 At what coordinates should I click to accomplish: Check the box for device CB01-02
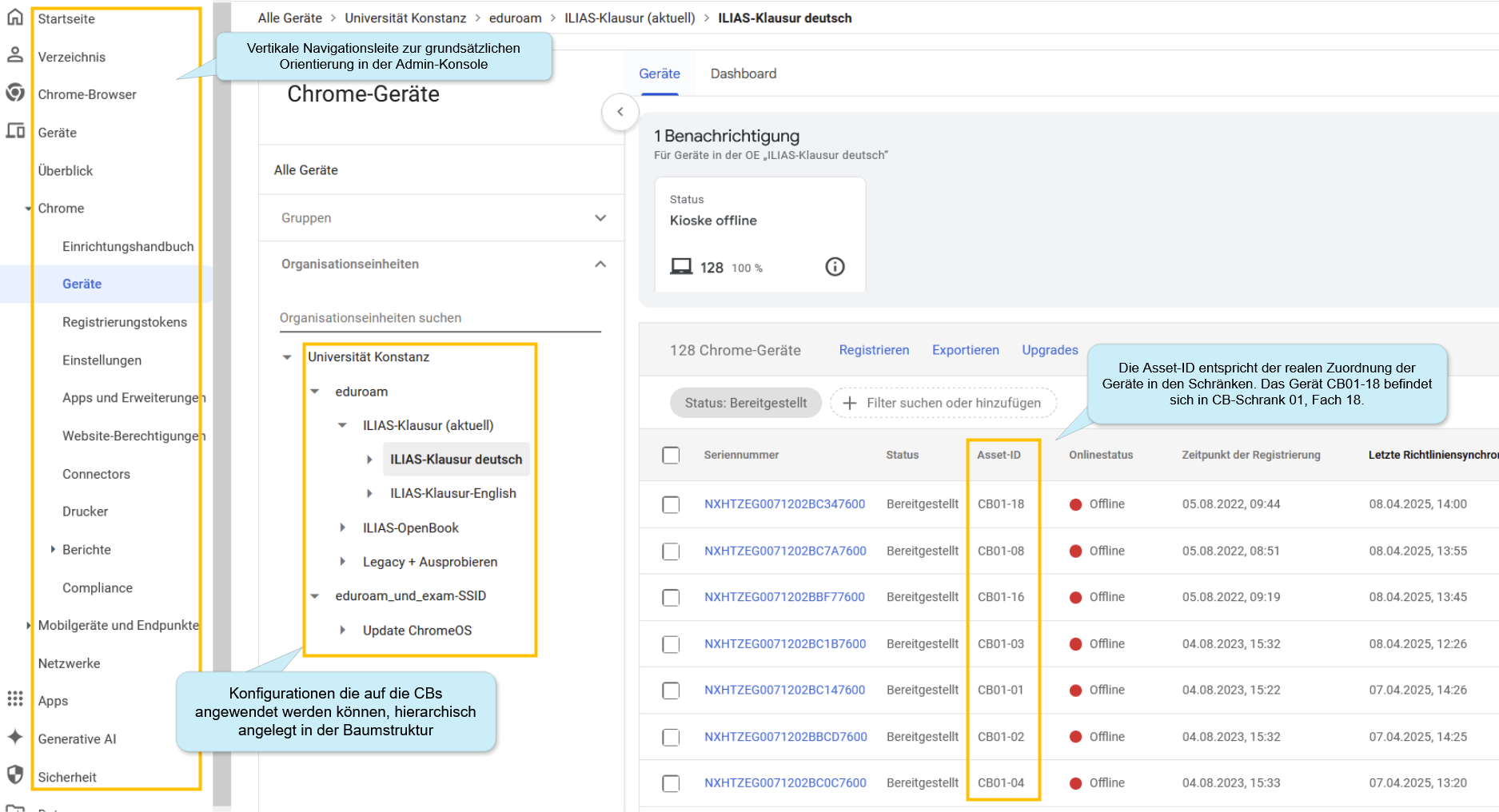coord(671,737)
